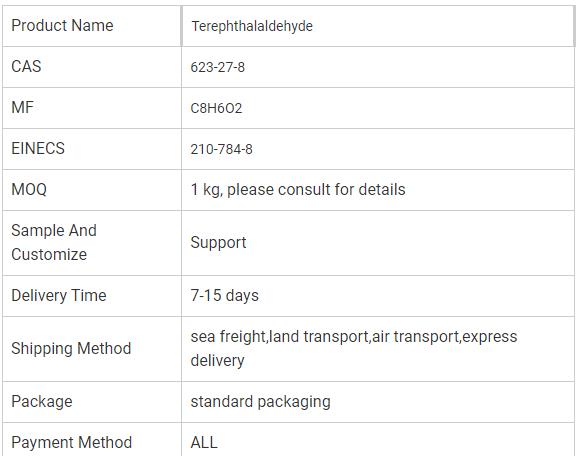Click the Package label cell
The image size is (584, 456).
coord(92,402)
